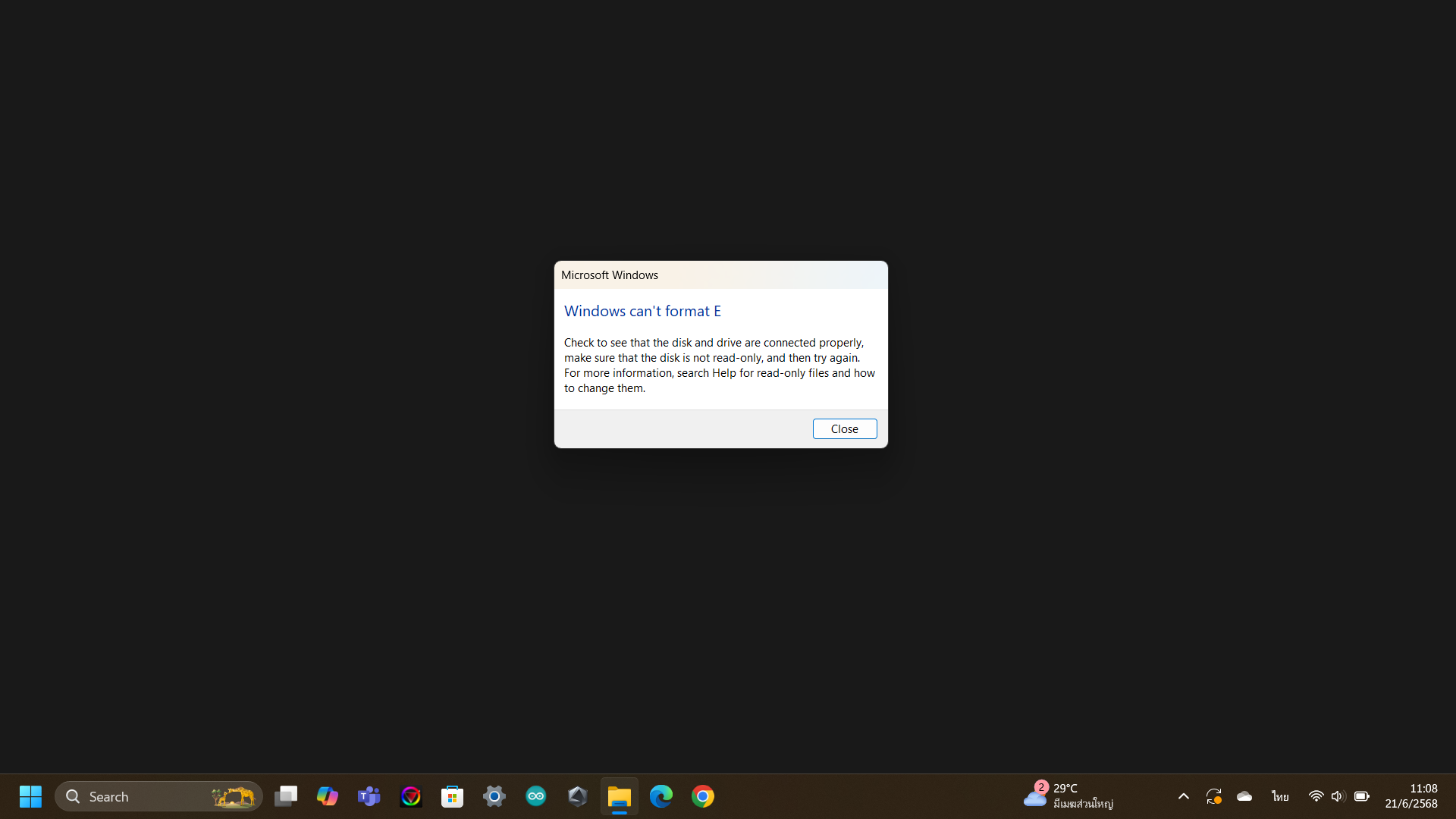Open Microsoft Store from the taskbar
1456x819 pixels.
coord(453,796)
